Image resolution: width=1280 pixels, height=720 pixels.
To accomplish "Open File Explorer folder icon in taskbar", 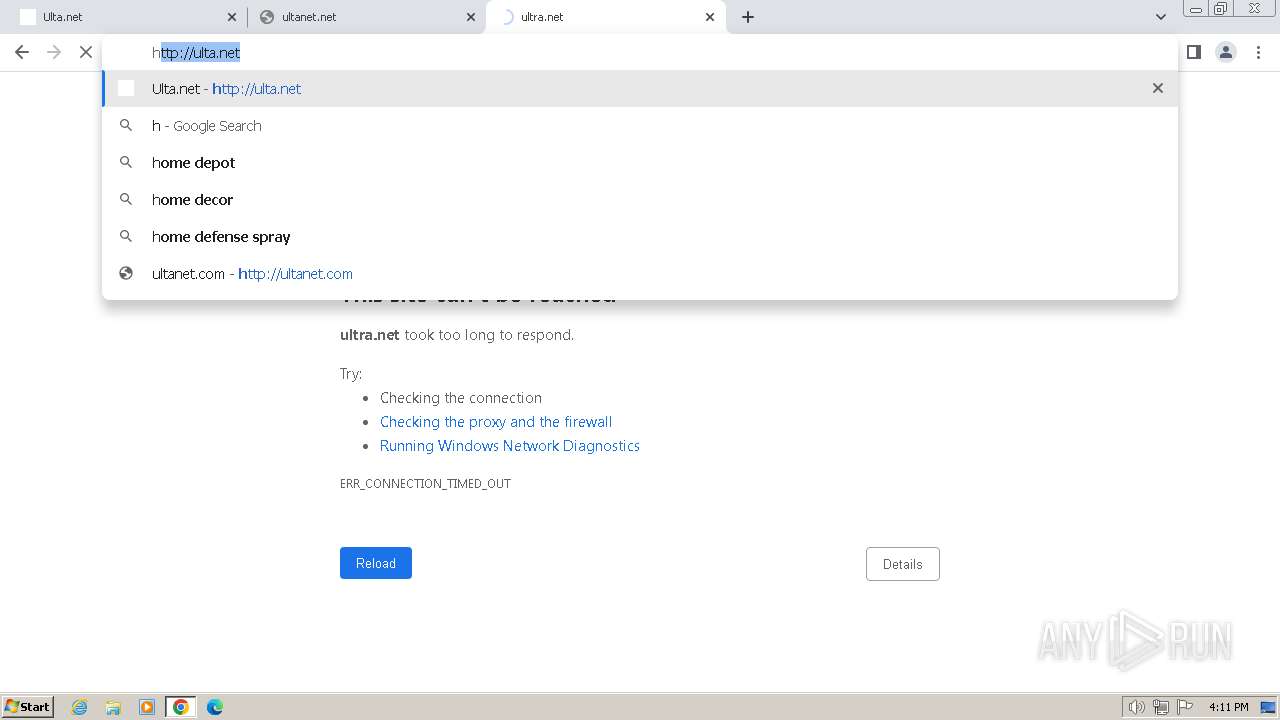I will point(113,707).
